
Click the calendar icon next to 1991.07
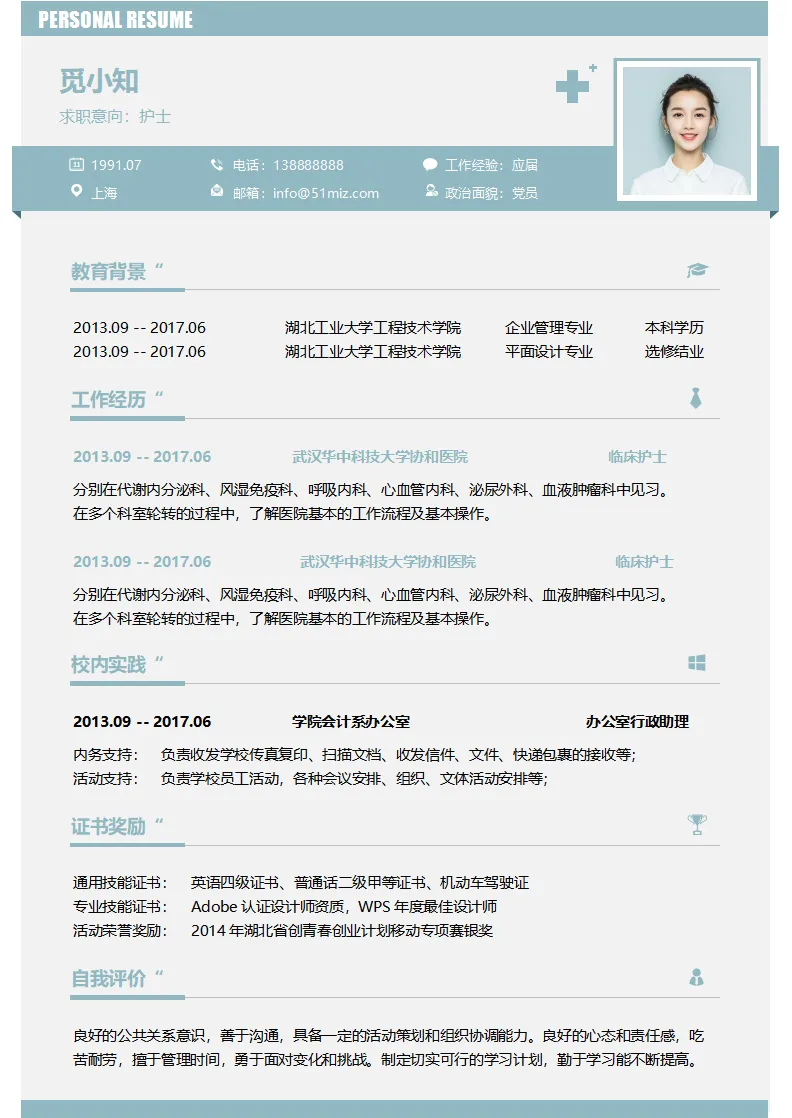76,165
